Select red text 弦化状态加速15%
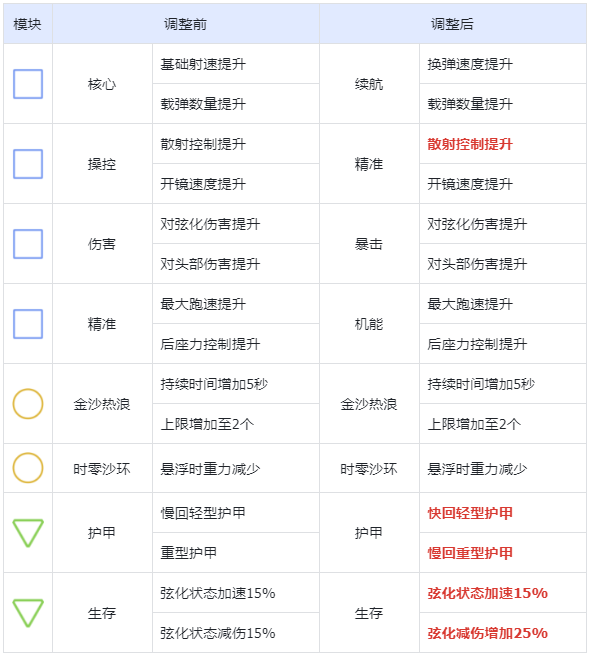Image resolution: width=590 pixels, height=656 pixels. pos(487,593)
